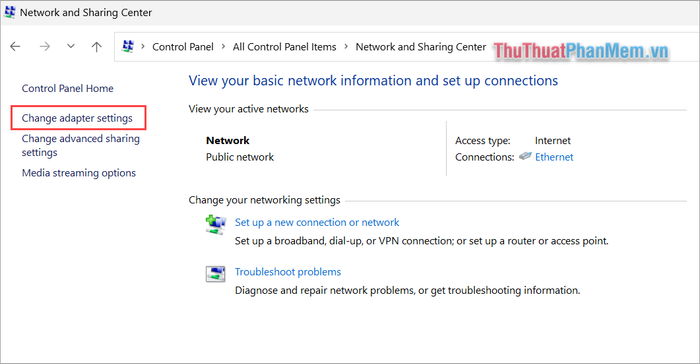Open the recent locations dropdown chevron
The image size is (700, 364).
71,46
